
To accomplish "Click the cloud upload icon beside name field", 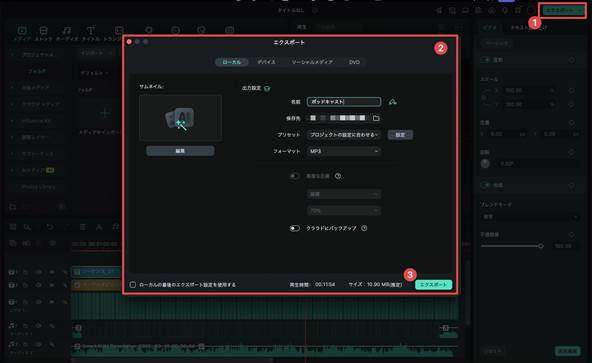I will coord(393,102).
